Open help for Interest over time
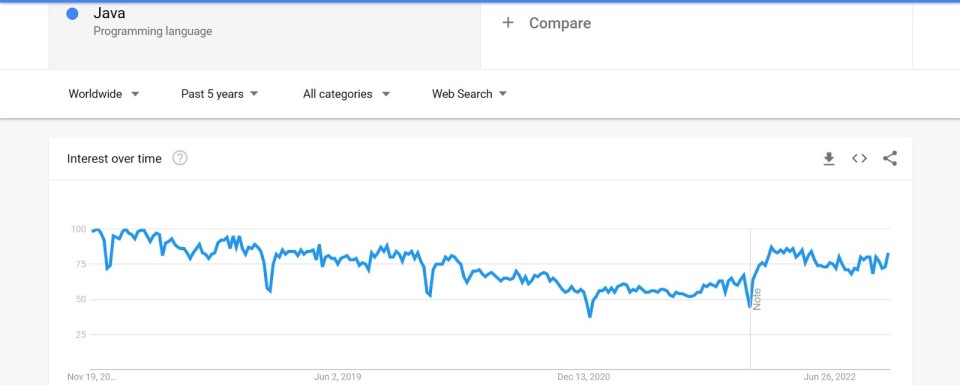The image size is (960, 385). click(179, 158)
